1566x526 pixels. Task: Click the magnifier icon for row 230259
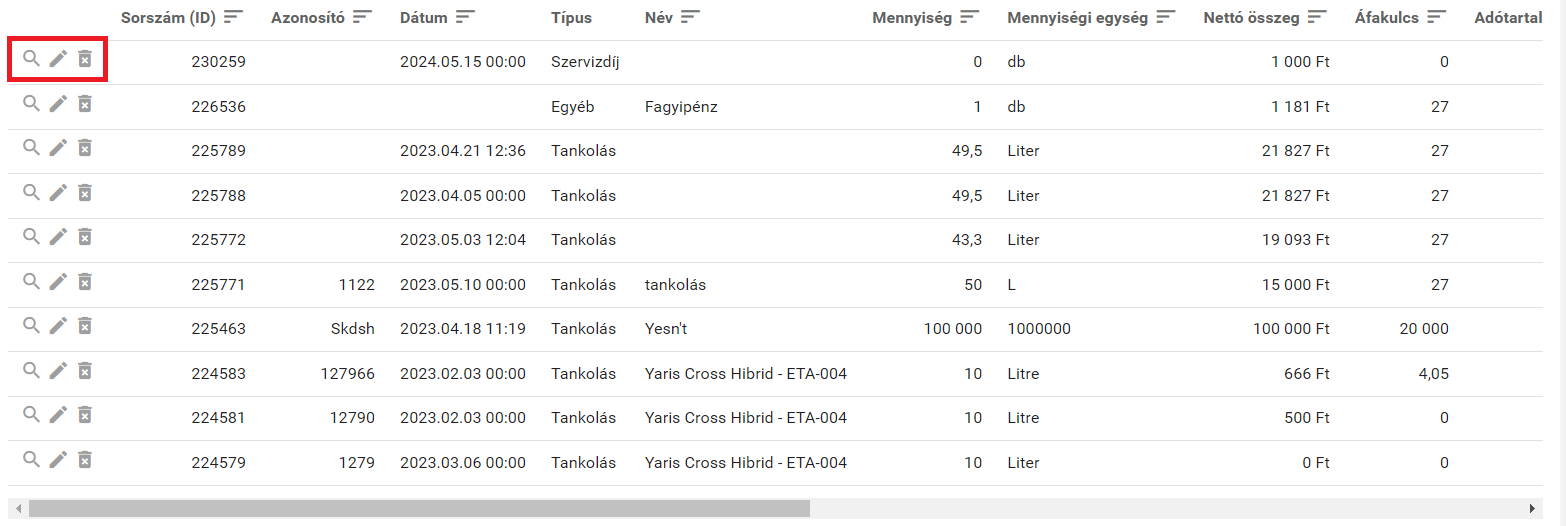[x=32, y=59]
